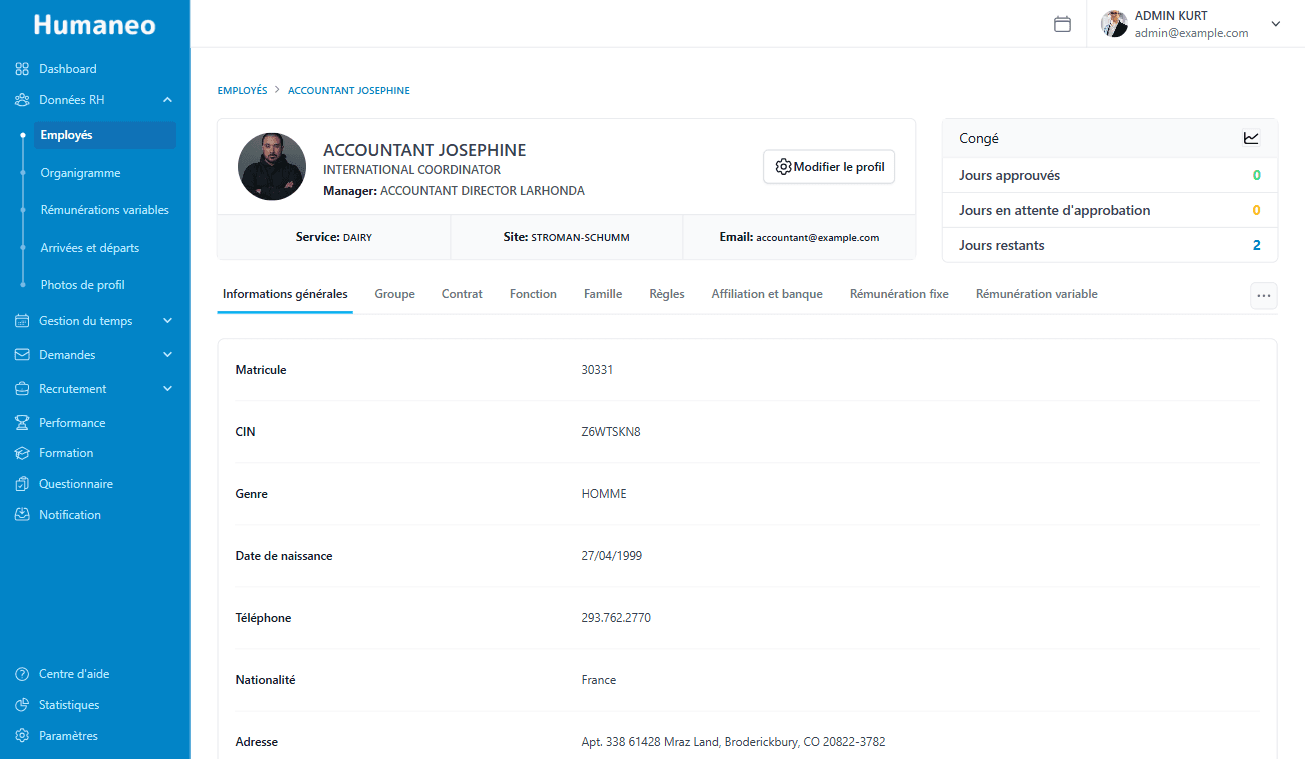Go to Employés breadcrumb link

pyautogui.click(x=242, y=91)
